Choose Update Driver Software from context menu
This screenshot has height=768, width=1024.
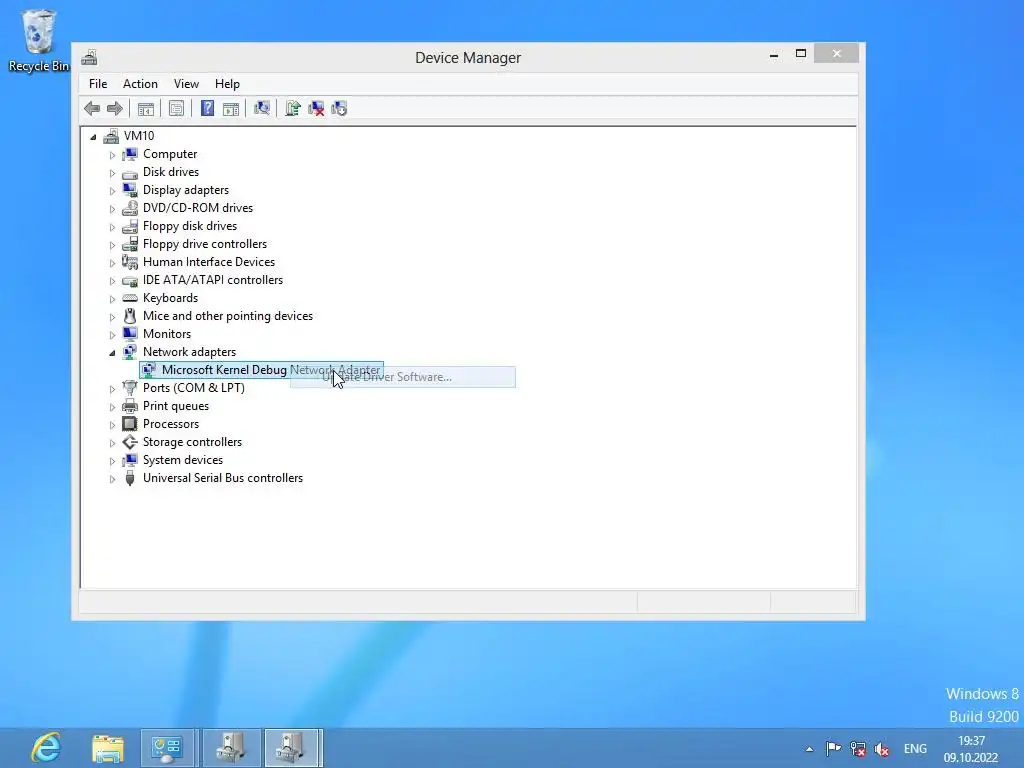[x=403, y=377]
